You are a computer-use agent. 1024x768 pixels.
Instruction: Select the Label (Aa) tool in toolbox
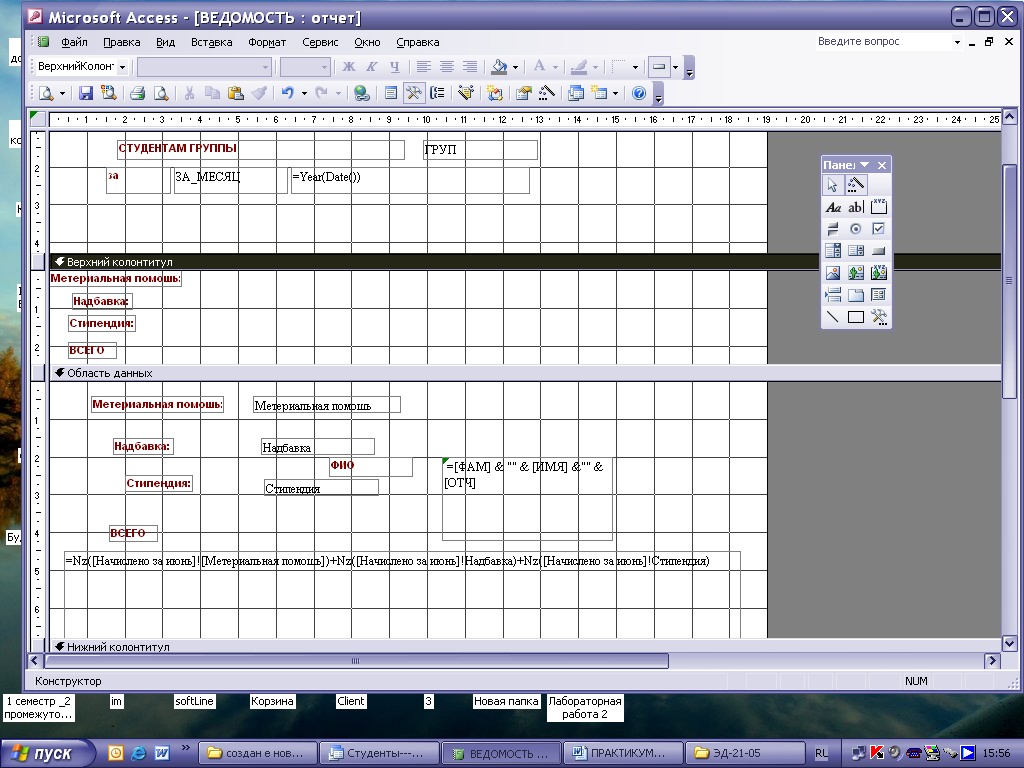point(833,208)
